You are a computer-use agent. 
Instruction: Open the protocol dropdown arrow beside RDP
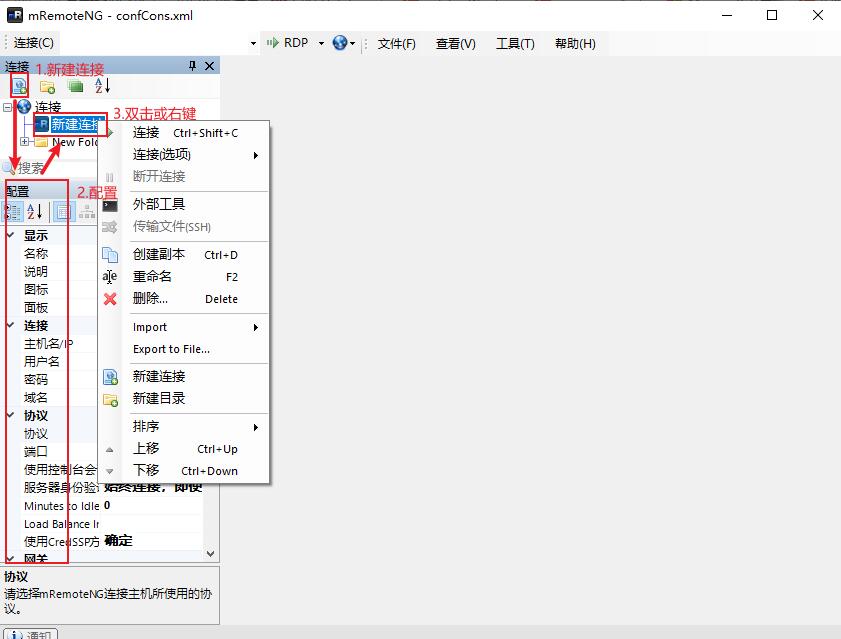click(x=321, y=43)
